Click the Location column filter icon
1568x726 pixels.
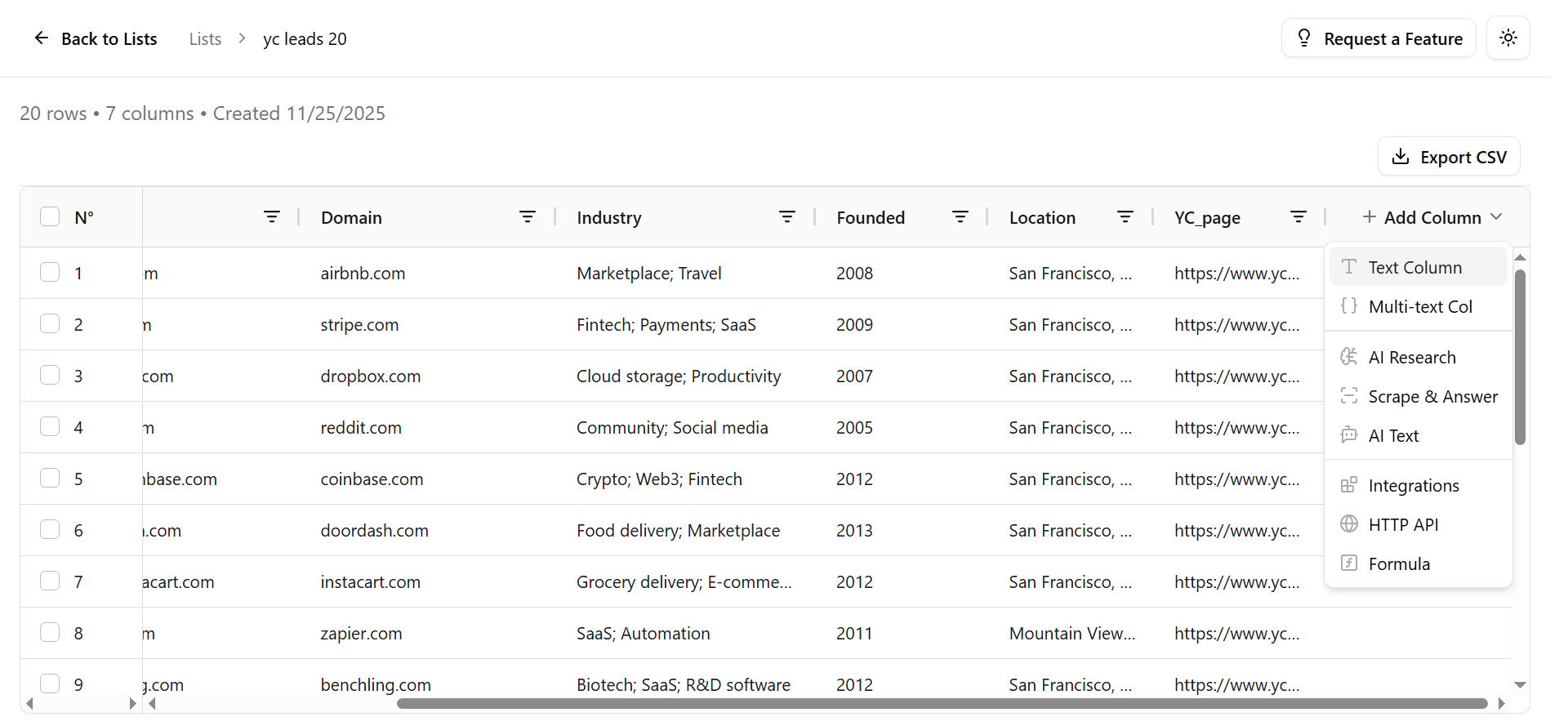1125,217
